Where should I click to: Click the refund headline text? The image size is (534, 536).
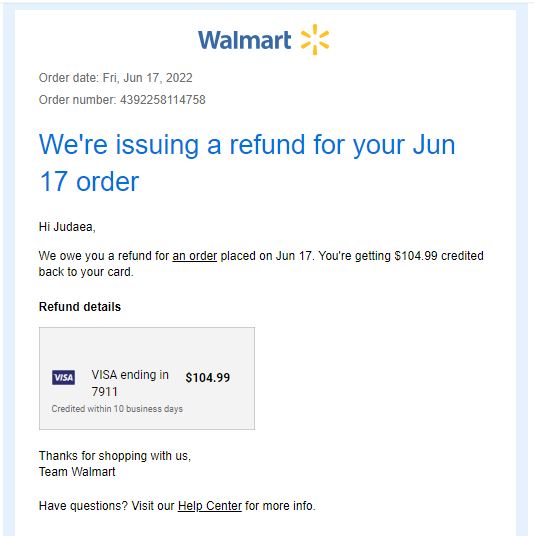[247, 163]
